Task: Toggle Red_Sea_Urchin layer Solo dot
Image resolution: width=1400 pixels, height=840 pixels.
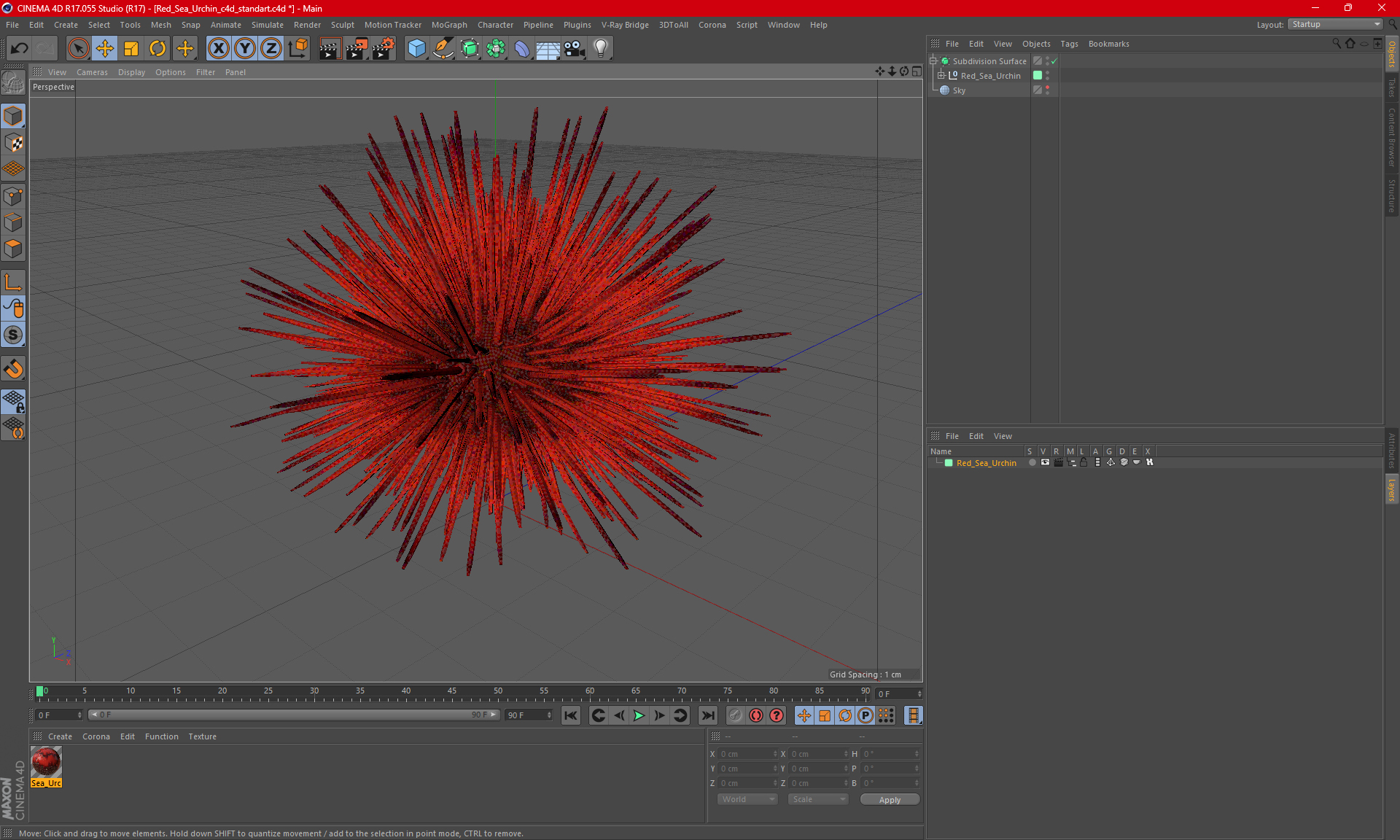Action: (1032, 462)
